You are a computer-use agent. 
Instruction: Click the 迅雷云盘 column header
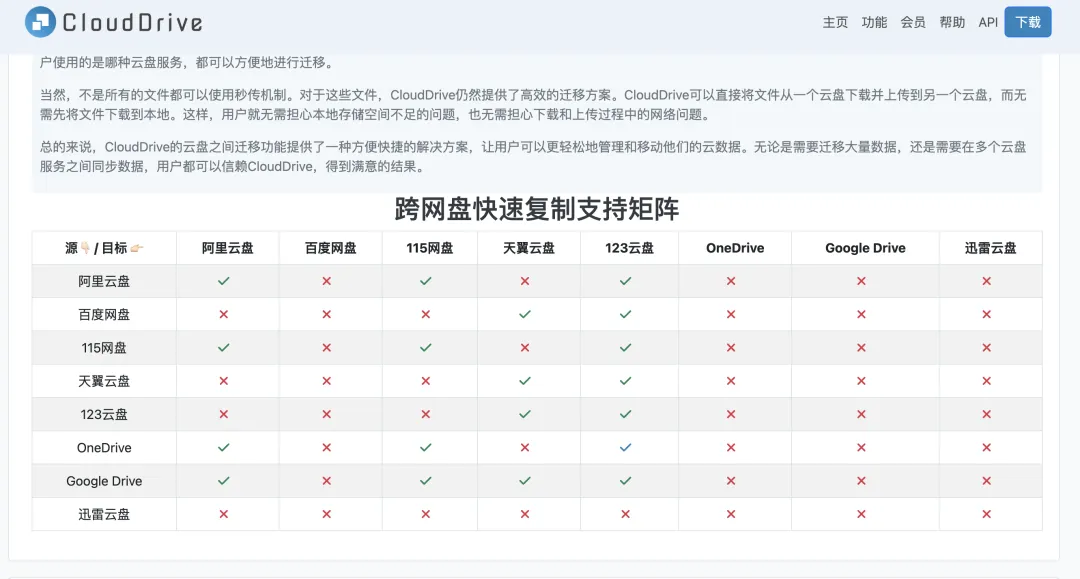click(990, 248)
